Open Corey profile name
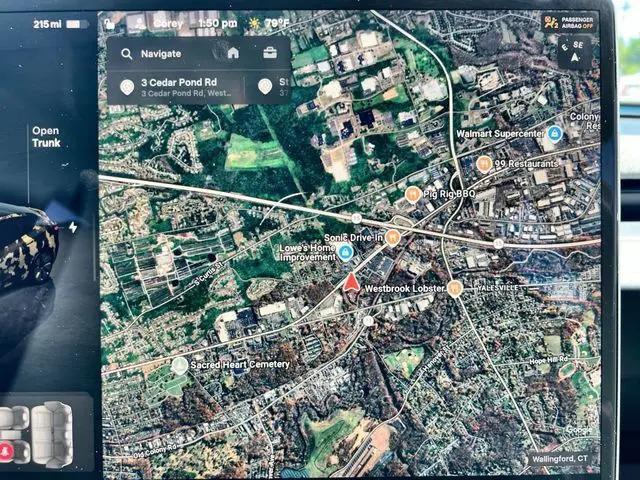This screenshot has height=480, width=640. 168,24
